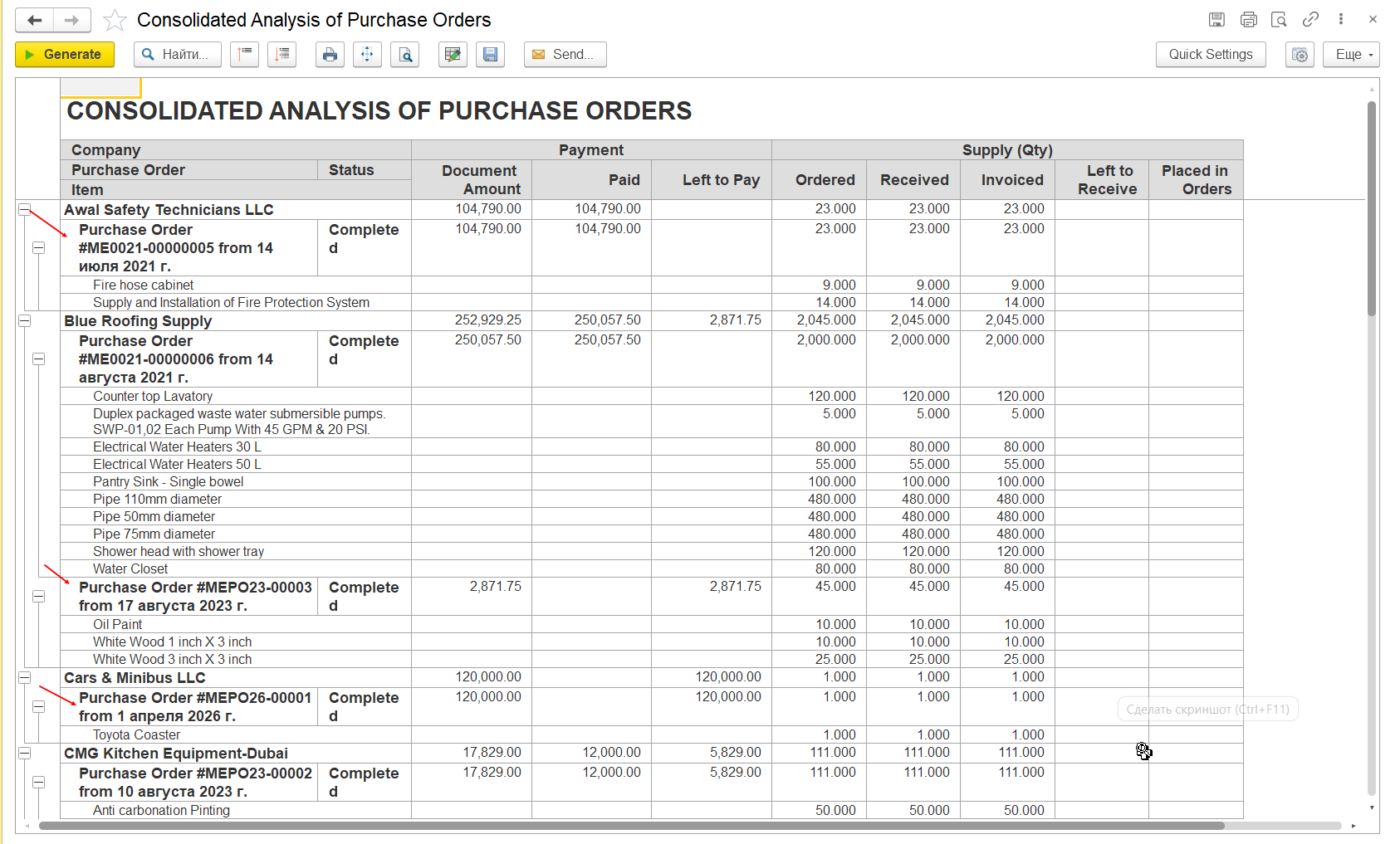Click the Generate button

[x=65, y=55]
